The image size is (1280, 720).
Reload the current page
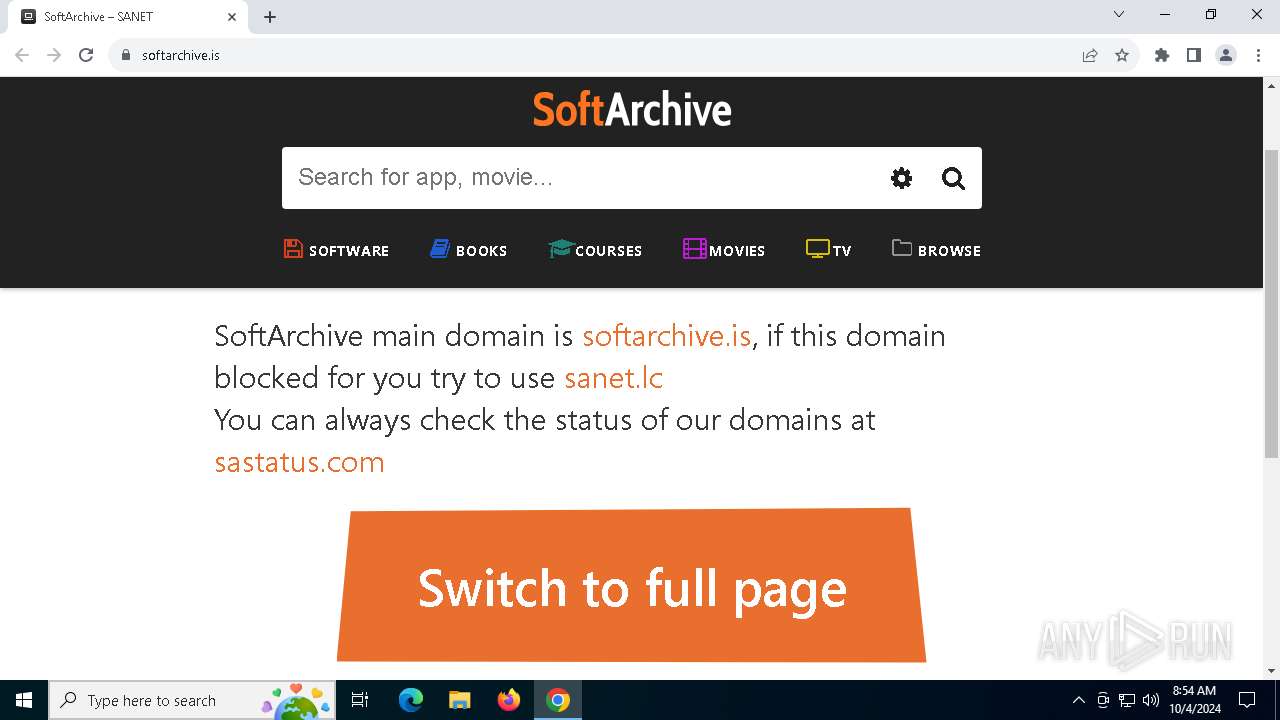click(x=86, y=55)
